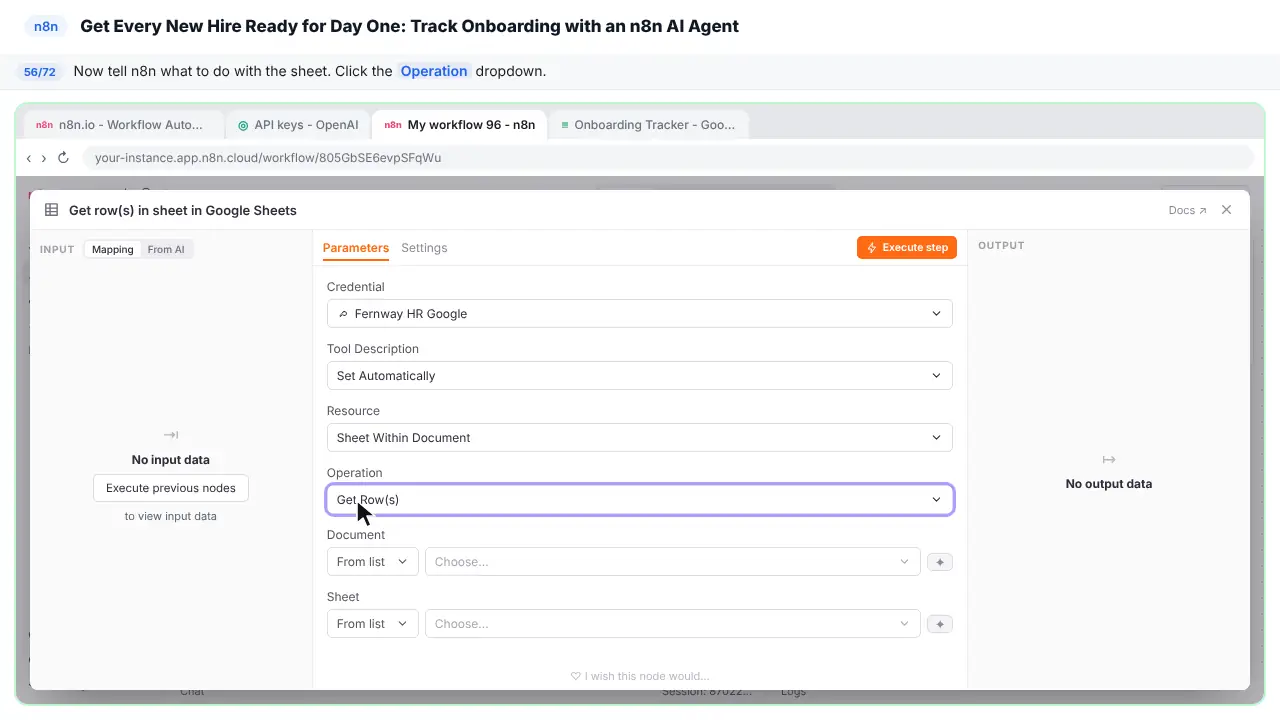Click the n8n logo badge in header
This screenshot has height=720, width=1280.
click(x=46, y=26)
